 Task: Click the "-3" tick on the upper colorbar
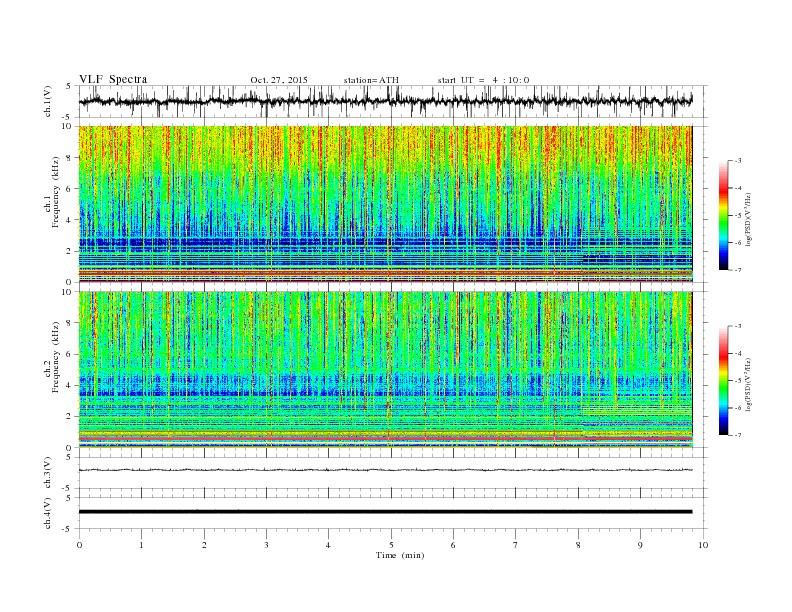[x=737, y=161]
